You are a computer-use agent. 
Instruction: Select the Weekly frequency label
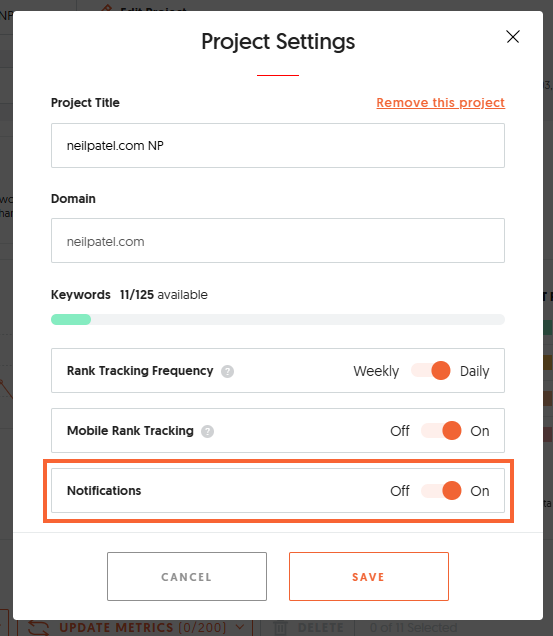click(x=376, y=371)
